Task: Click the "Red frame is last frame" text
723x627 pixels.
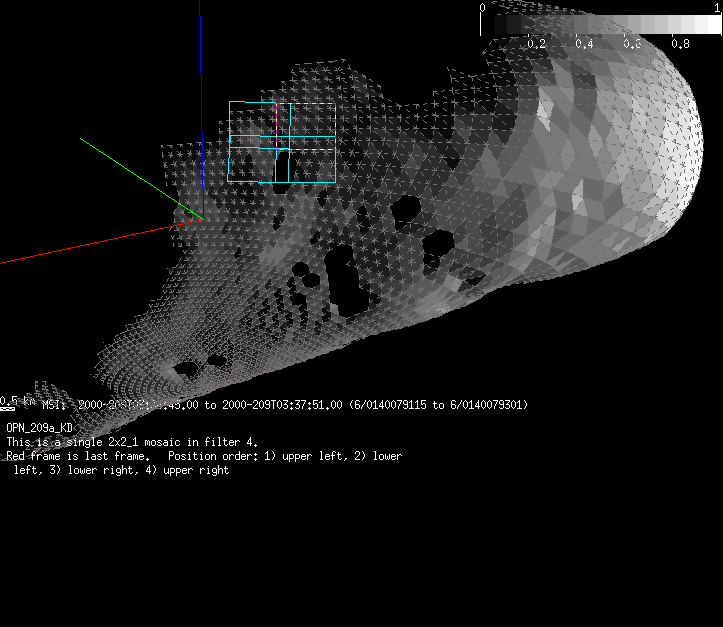Action: pyautogui.click(x=78, y=456)
